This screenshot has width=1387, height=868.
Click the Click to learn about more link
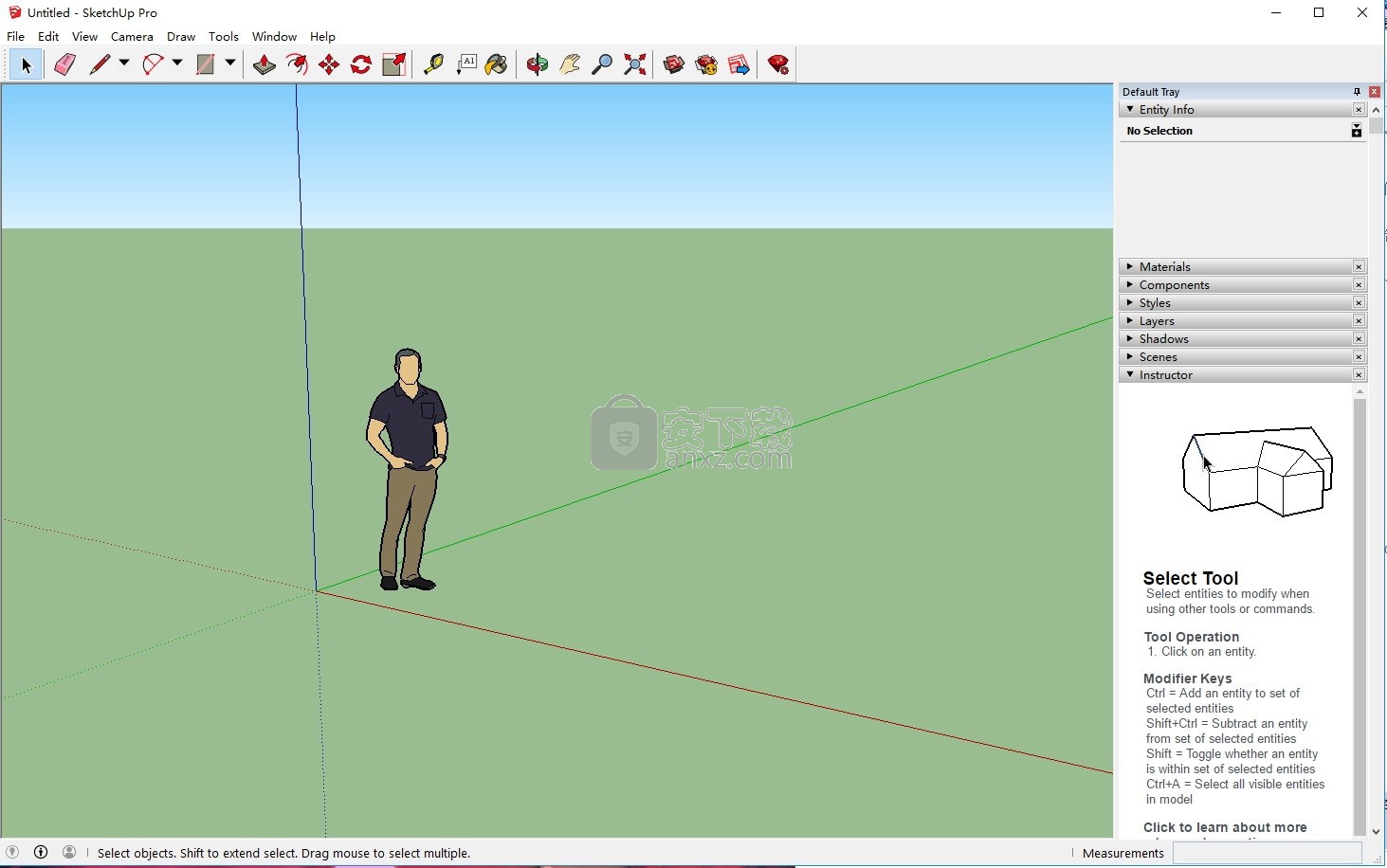coord(1225,827)
